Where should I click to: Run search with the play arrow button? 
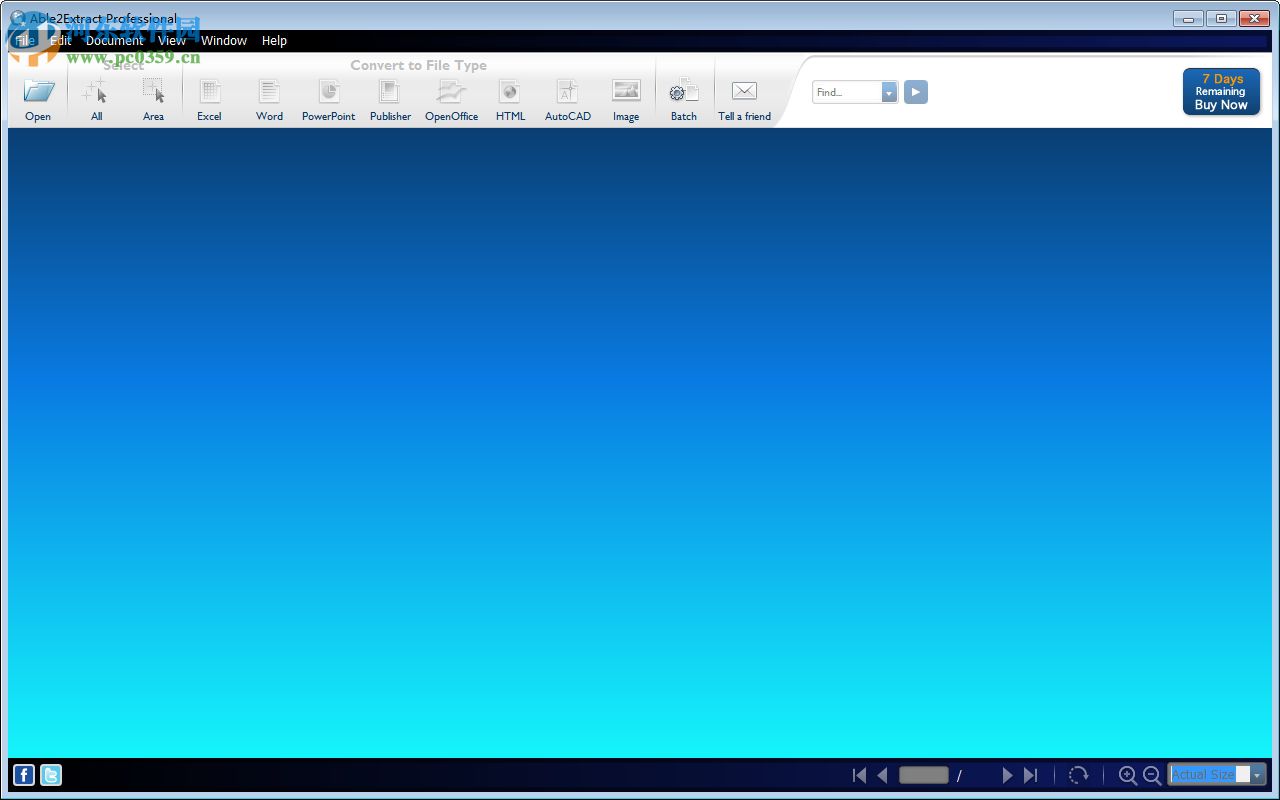(x=916, y=92)
